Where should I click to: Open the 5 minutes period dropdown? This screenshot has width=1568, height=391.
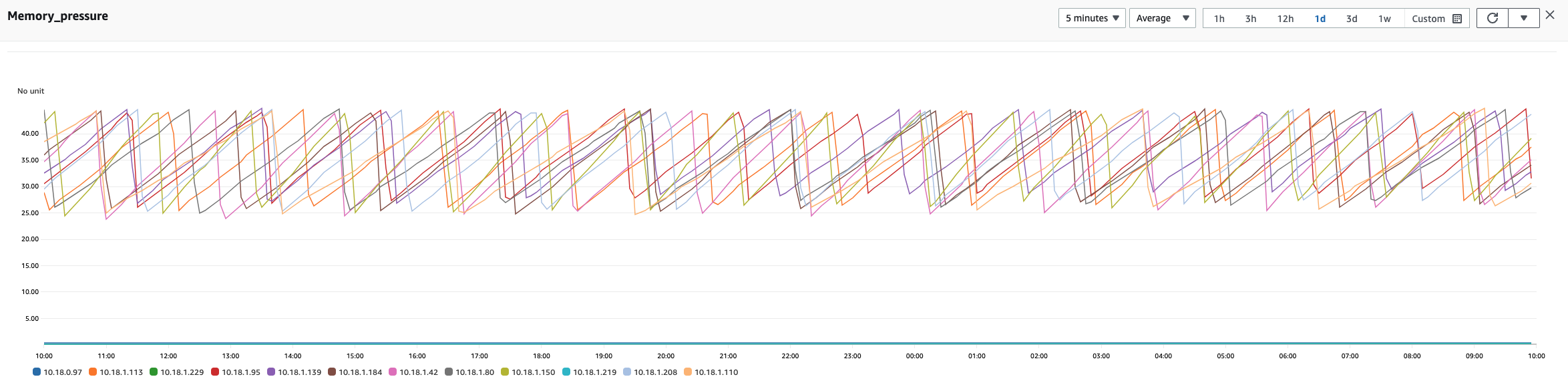pyautogui.click(x=1092, y=18)
